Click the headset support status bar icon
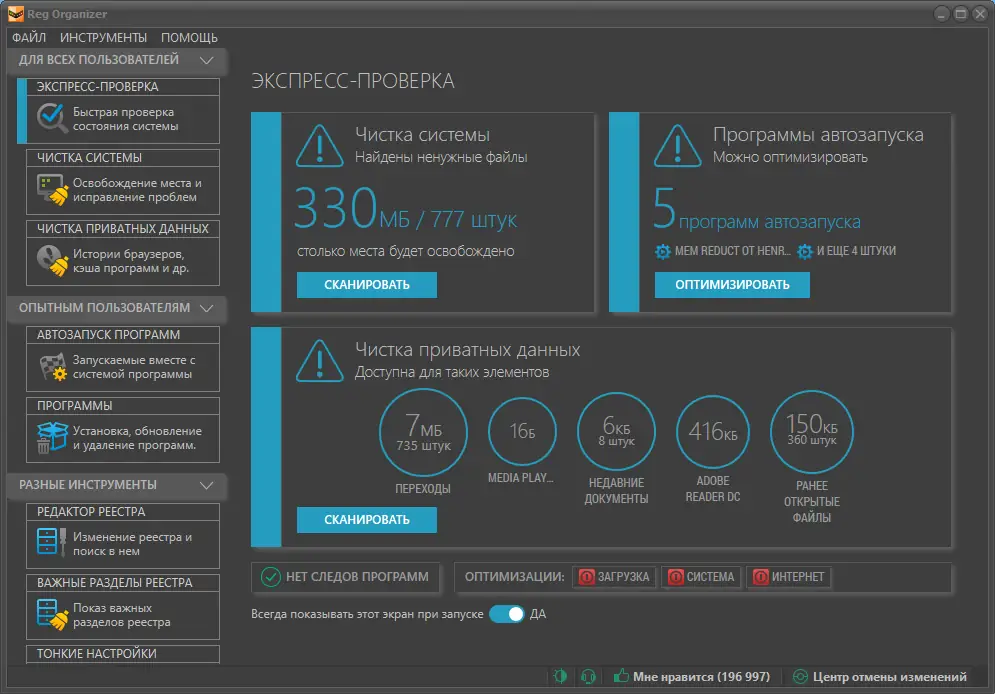 588,677
